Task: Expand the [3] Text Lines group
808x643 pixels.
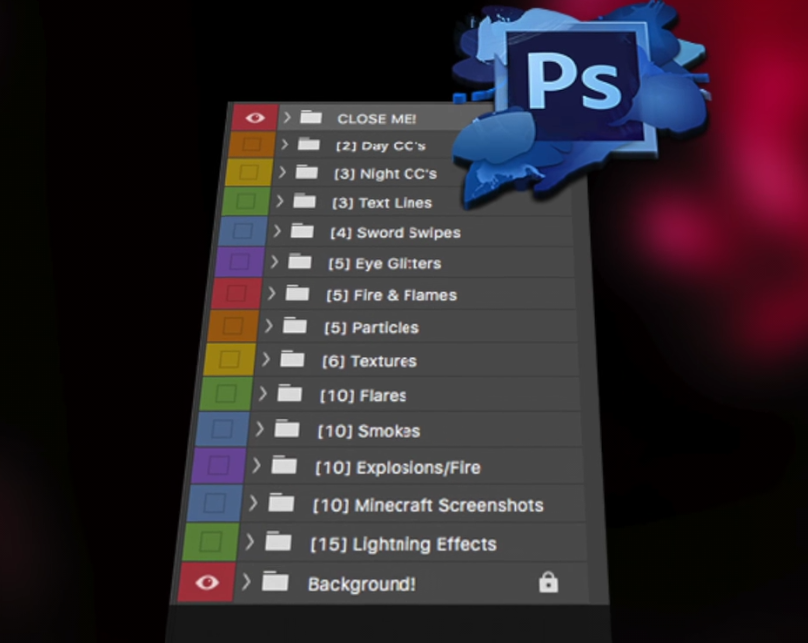Action: (279, 201)
